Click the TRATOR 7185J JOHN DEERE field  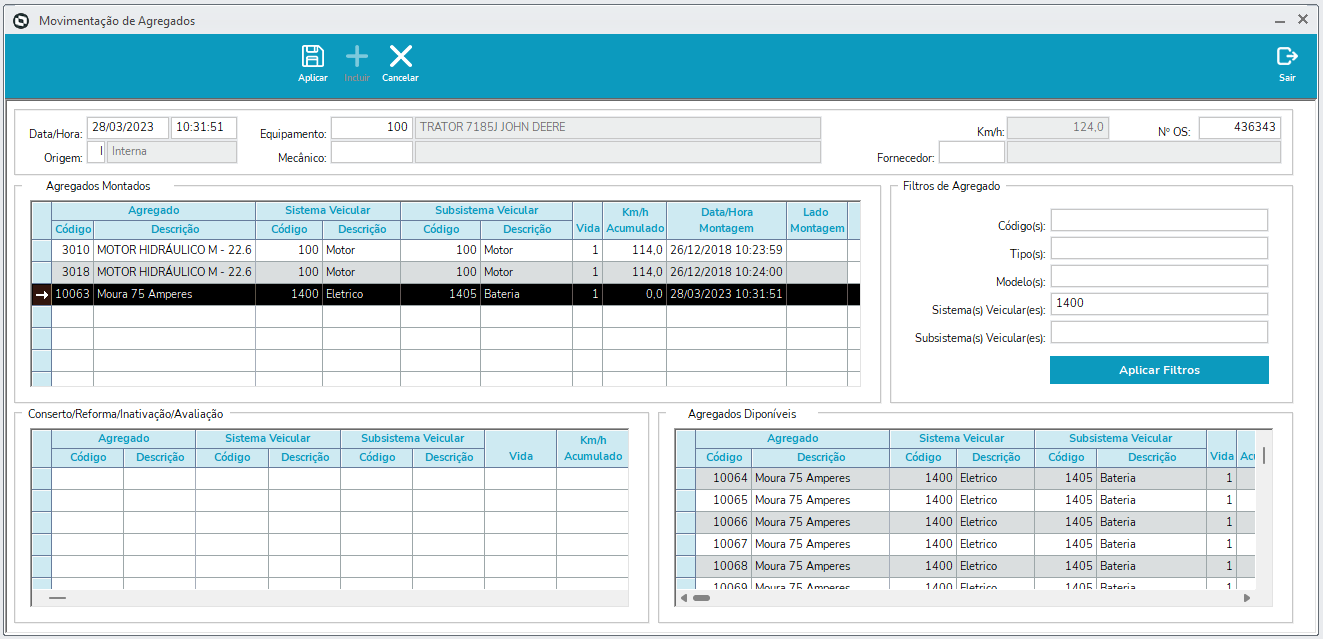click(x=617, y=127)
